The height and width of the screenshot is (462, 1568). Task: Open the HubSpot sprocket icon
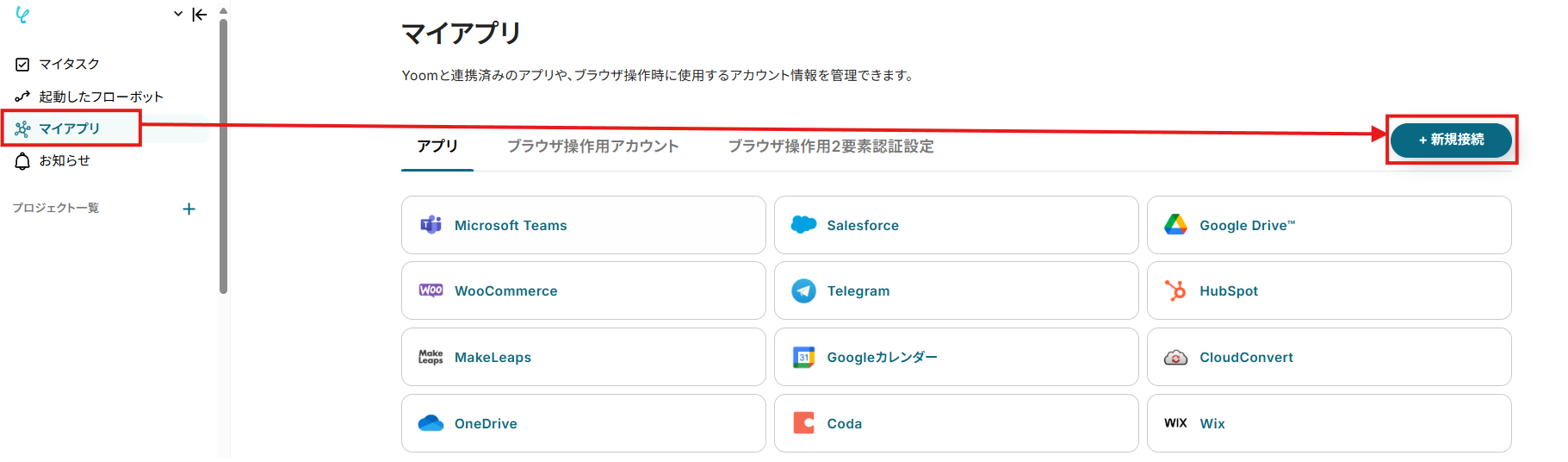[x=1175, y=290]
